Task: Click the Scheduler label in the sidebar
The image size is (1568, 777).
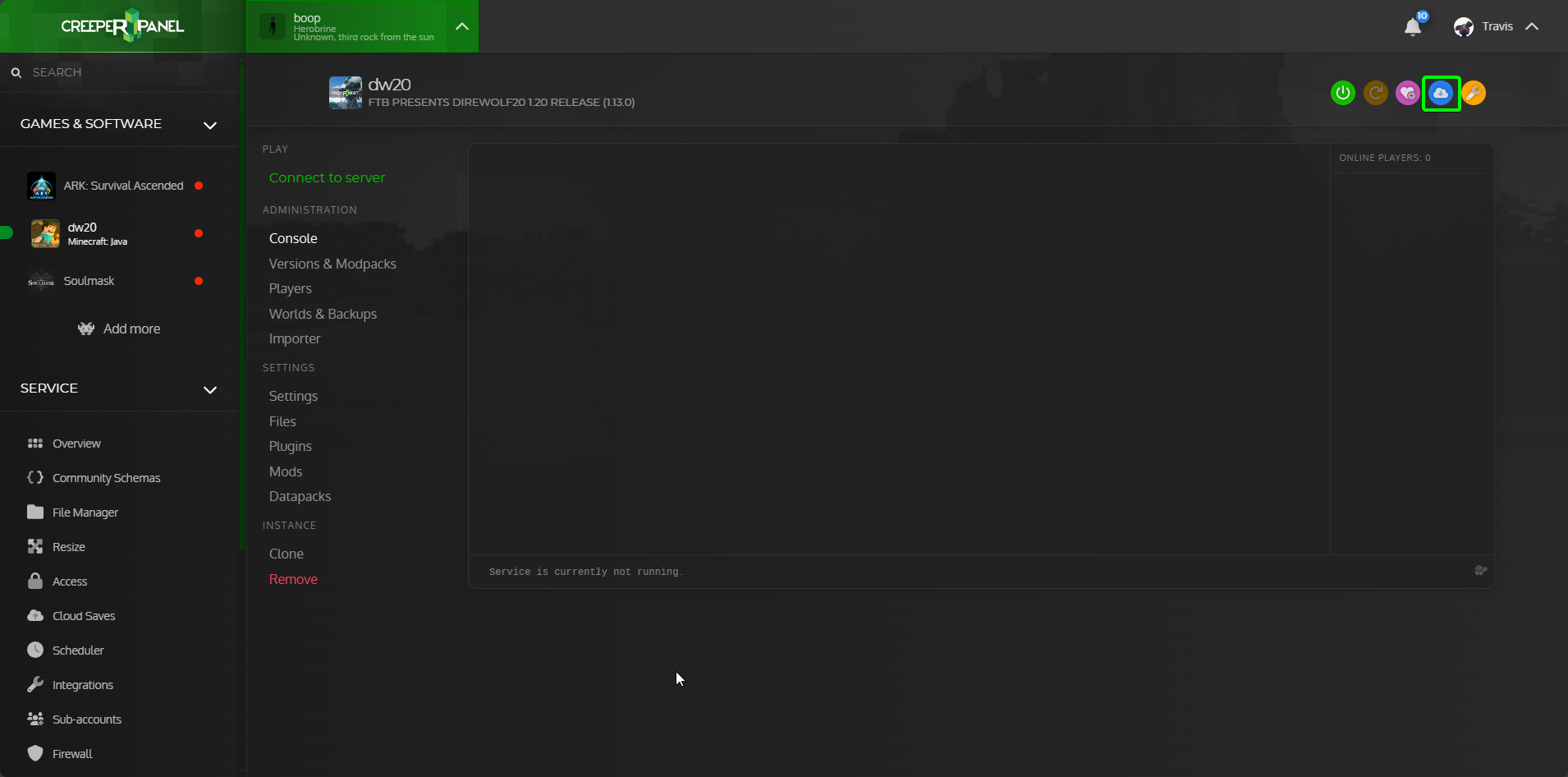Action: point(78,651)
